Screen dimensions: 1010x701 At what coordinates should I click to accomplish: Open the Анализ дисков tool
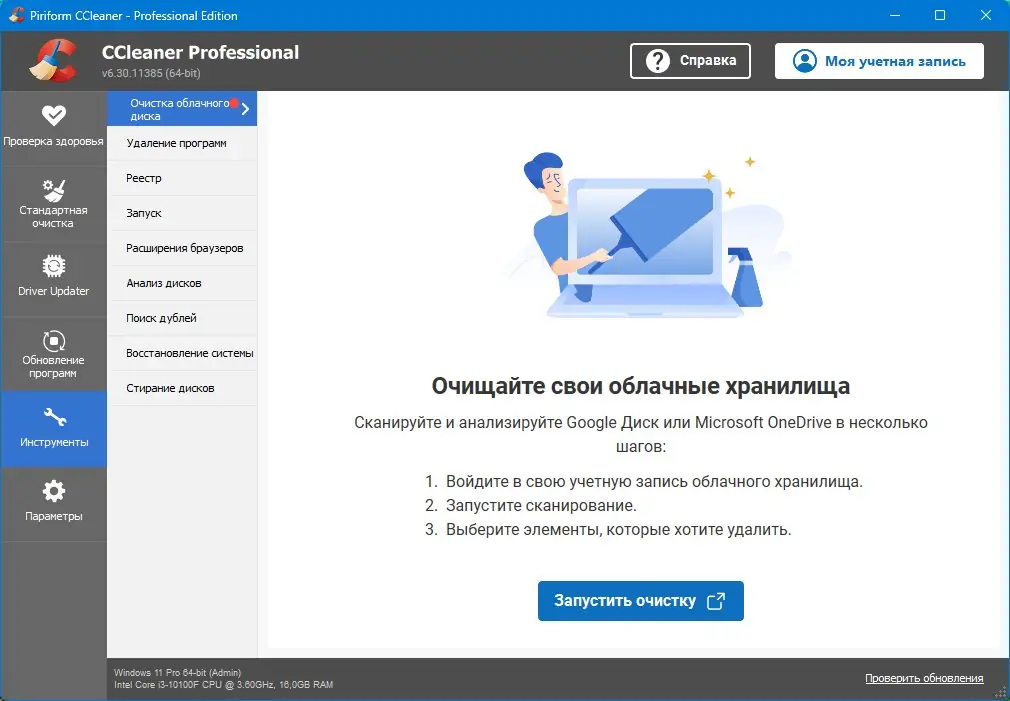[166, 283]
